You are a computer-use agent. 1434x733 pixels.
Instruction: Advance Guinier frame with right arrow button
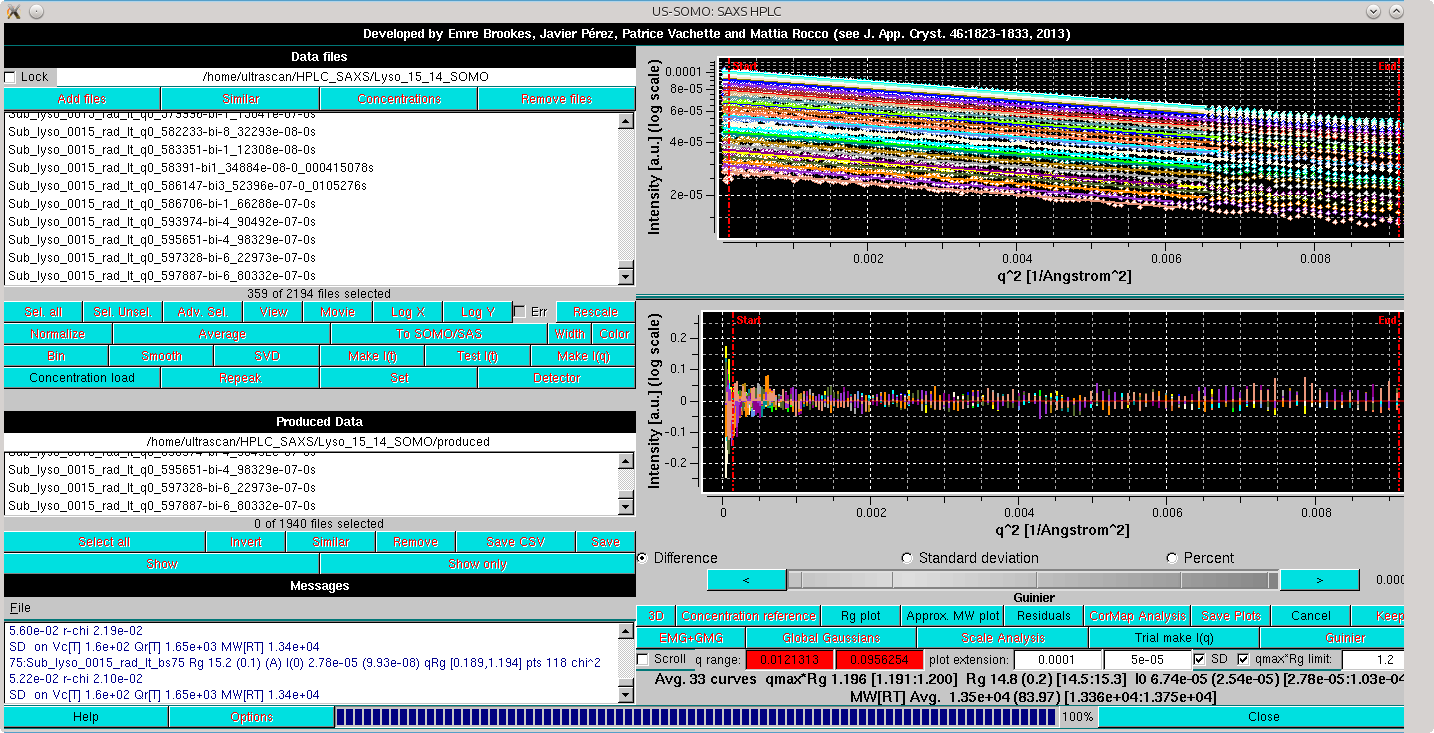1319,579
